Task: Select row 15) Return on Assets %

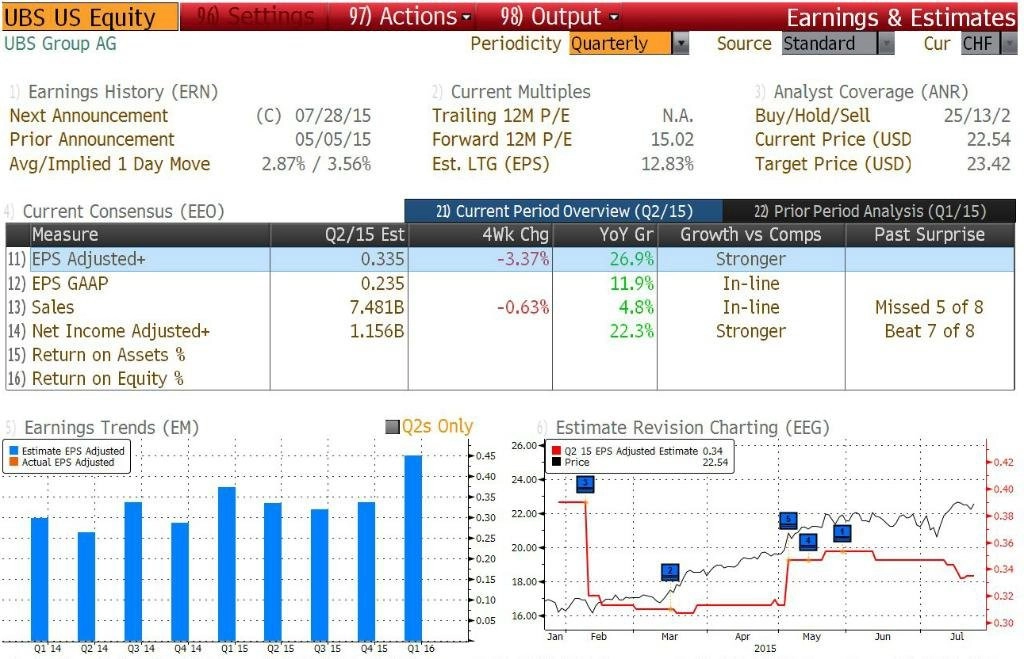Action: coord(510,355)
